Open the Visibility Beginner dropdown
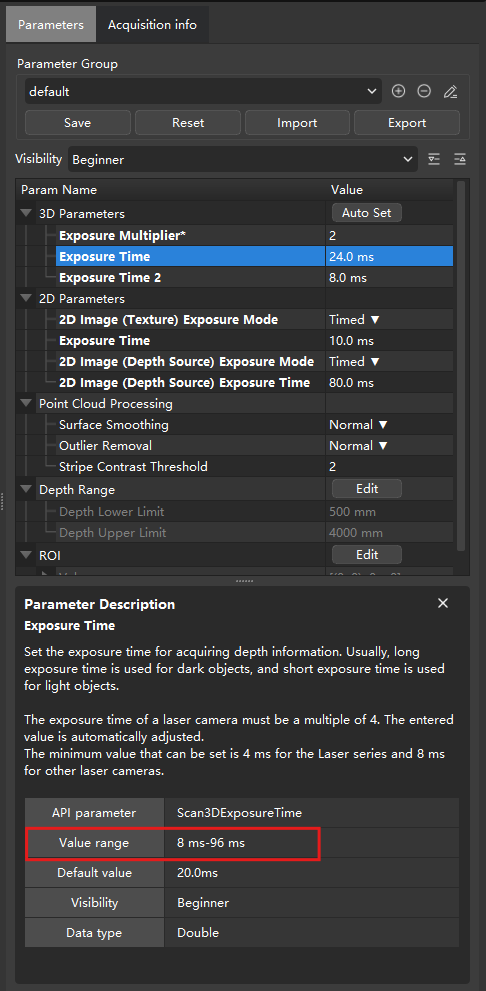Viewport: 486px width, 991px height. click(243, 160)
